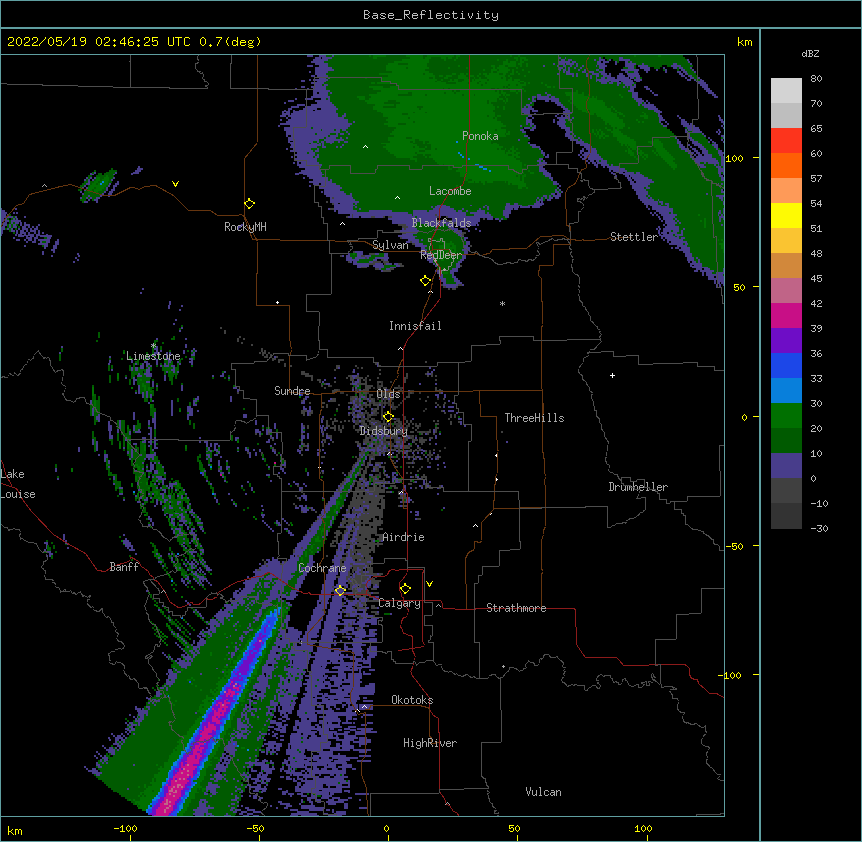Screen dimensions: 862x842
Task: Click yellow diamond marker south of RedDeer
Action: 425,281
